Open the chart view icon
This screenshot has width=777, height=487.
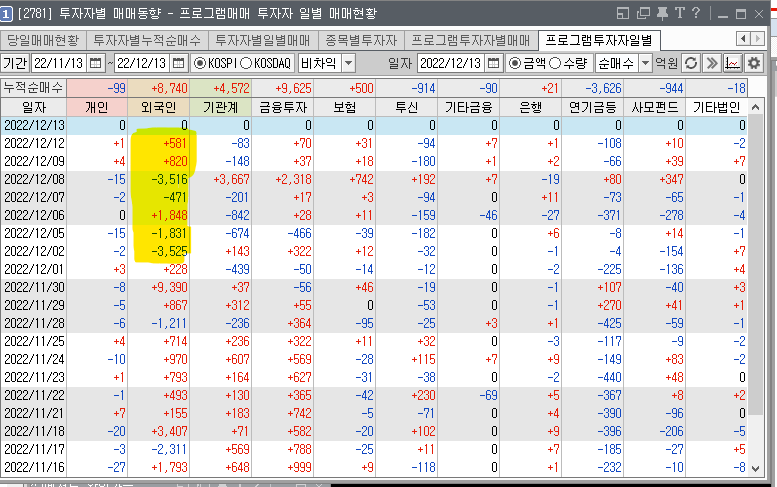[x=733, y=63]
